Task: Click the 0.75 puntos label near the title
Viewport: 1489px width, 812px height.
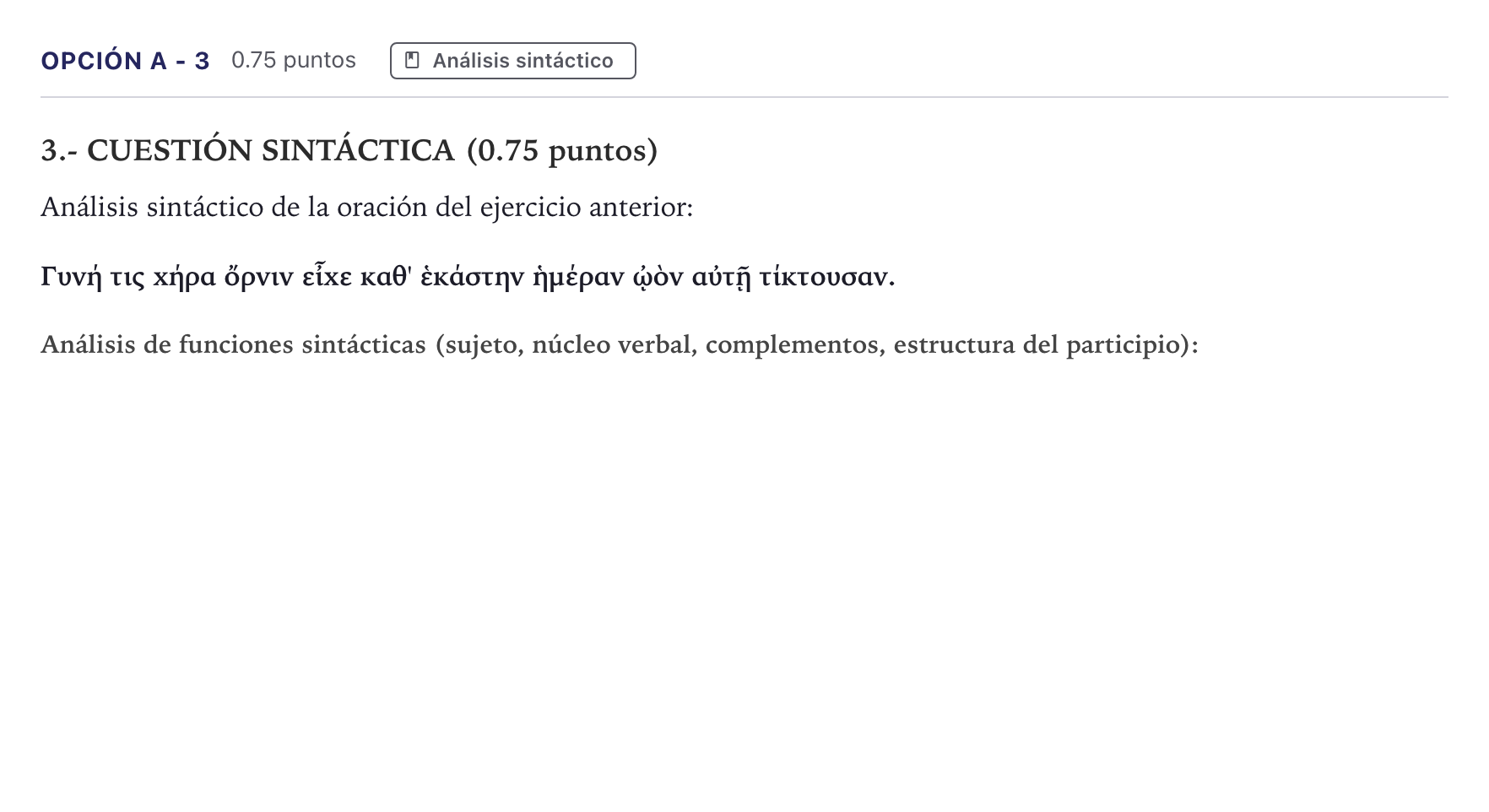Action: pyautogui.click(x=294, y=60)
